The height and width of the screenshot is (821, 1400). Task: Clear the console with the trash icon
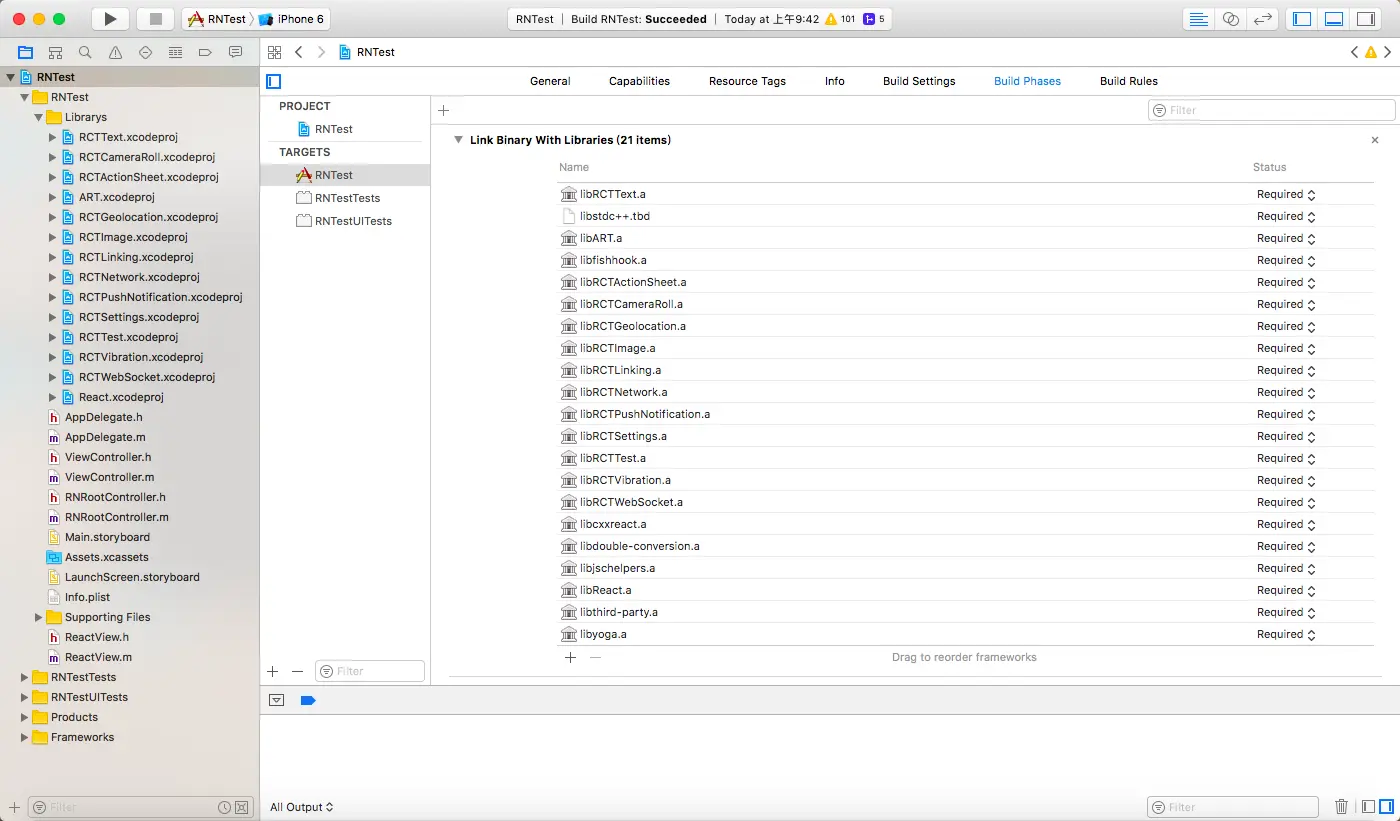(x=1341, y=807)
